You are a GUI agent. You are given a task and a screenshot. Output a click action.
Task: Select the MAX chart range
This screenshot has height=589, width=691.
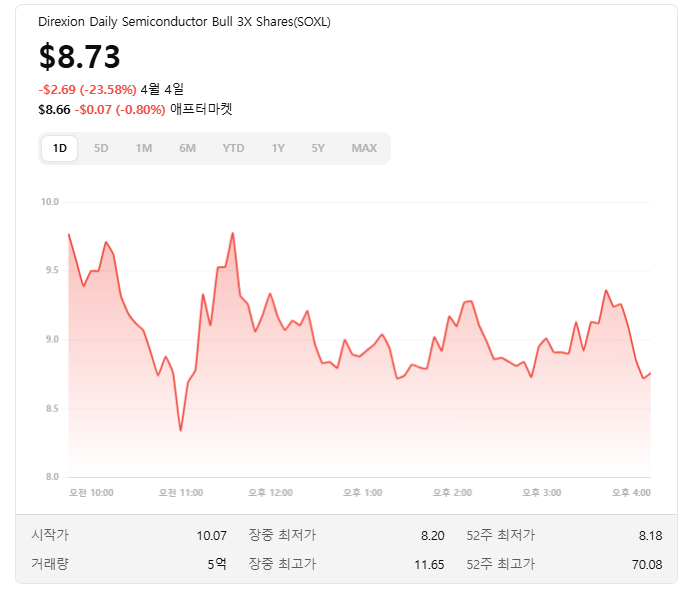(364, 148)
